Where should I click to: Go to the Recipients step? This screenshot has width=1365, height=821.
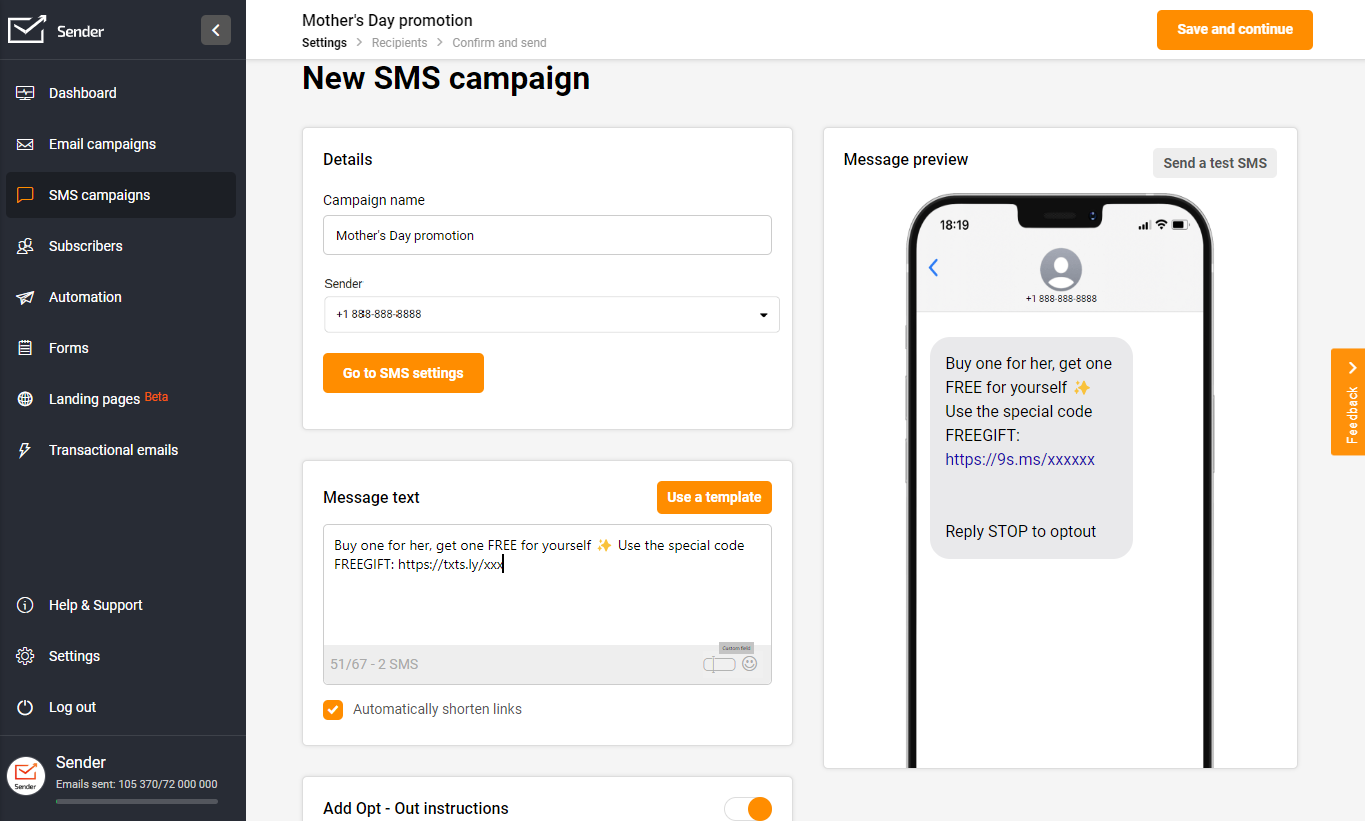click(x=399, y=42)
